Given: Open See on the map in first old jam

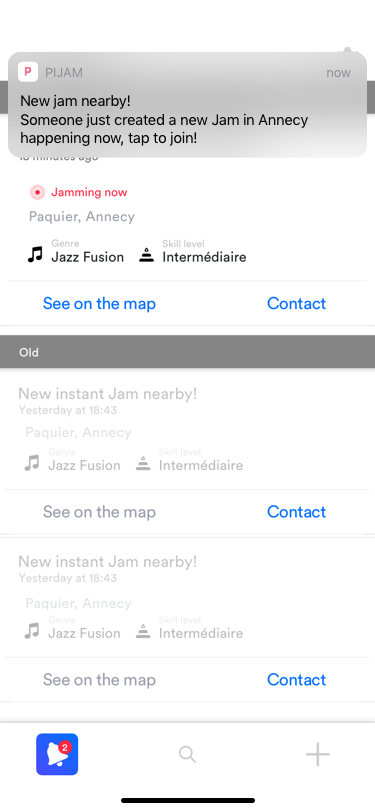Looking at the screenshot, I should pos(99,512).
